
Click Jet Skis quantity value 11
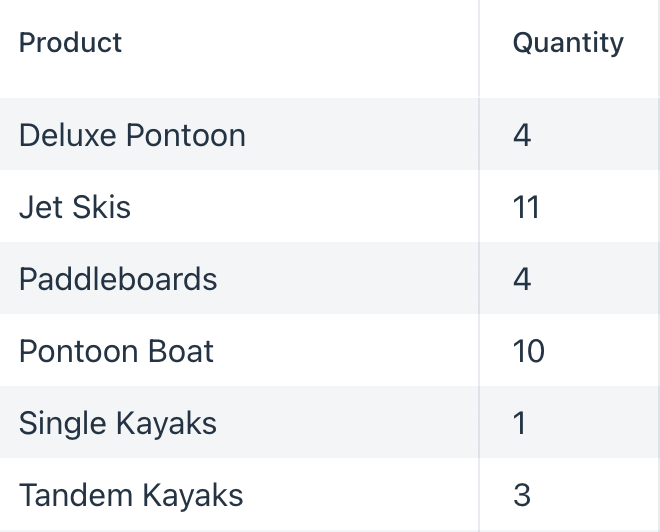(526, 207)
